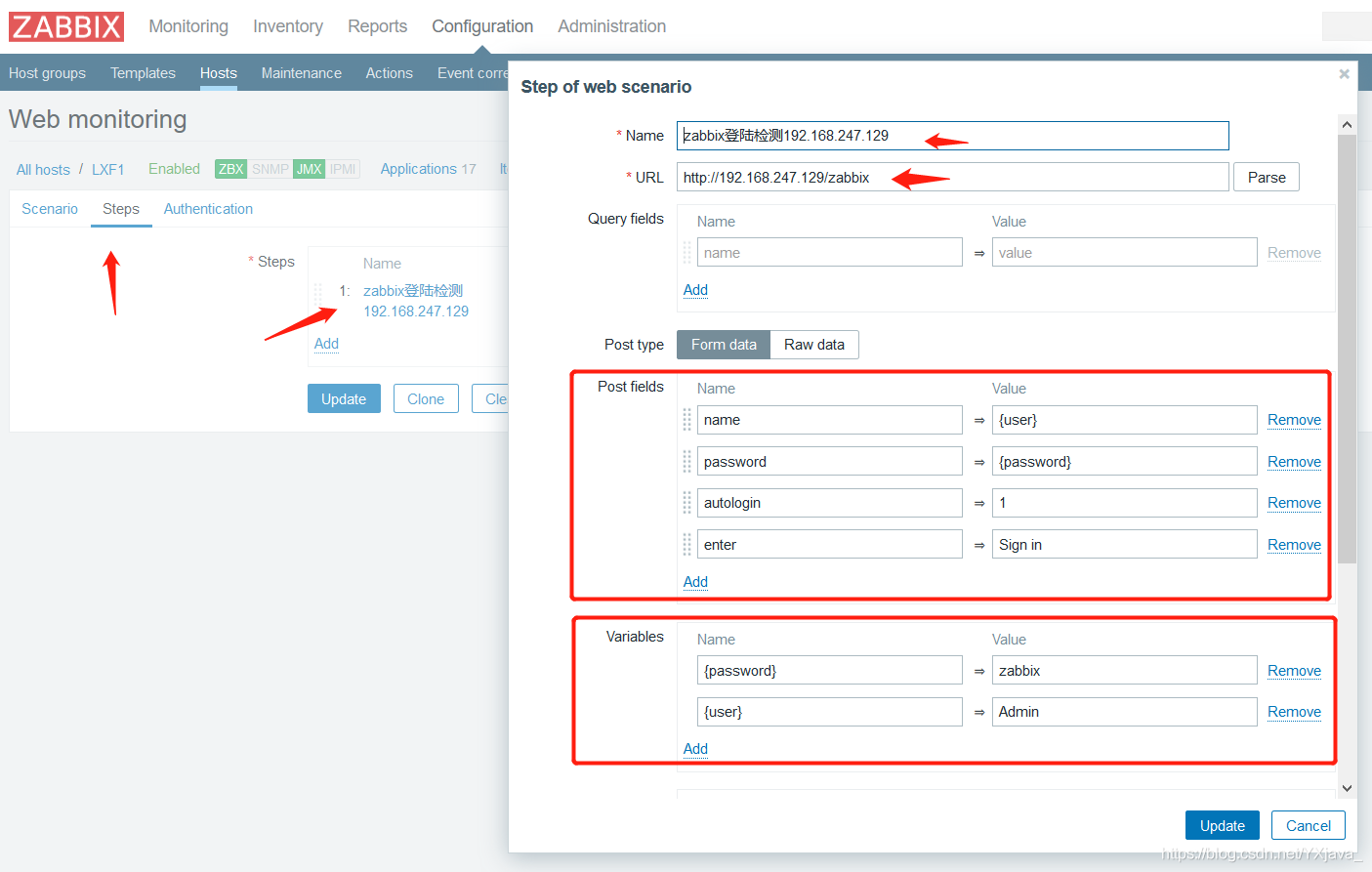This screenshot has width=1372, height=872.
Task: Click the dialog vertical scrollbar thumb
Action: click(1347, 349)
